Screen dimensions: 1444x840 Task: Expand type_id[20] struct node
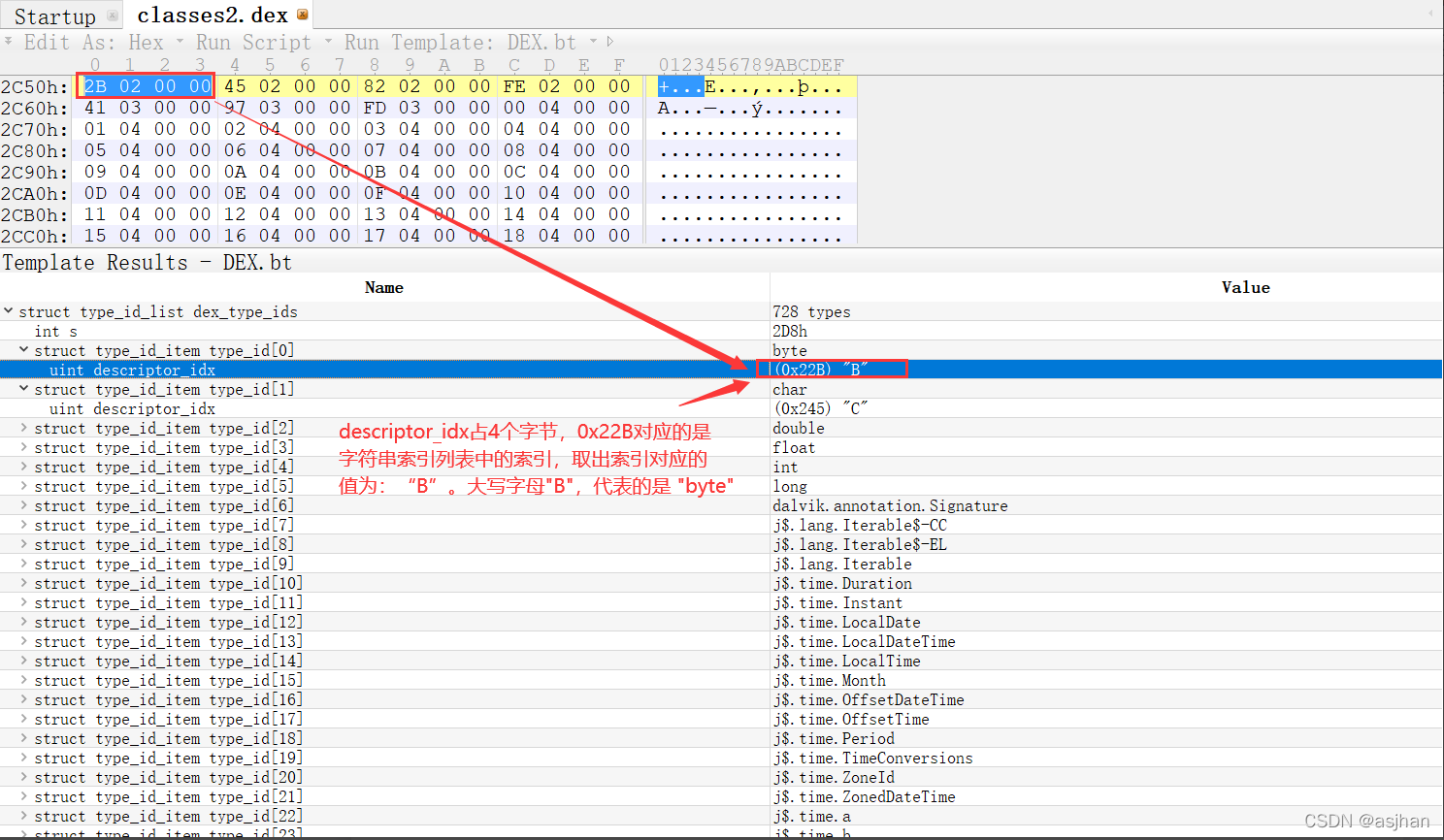24,777
